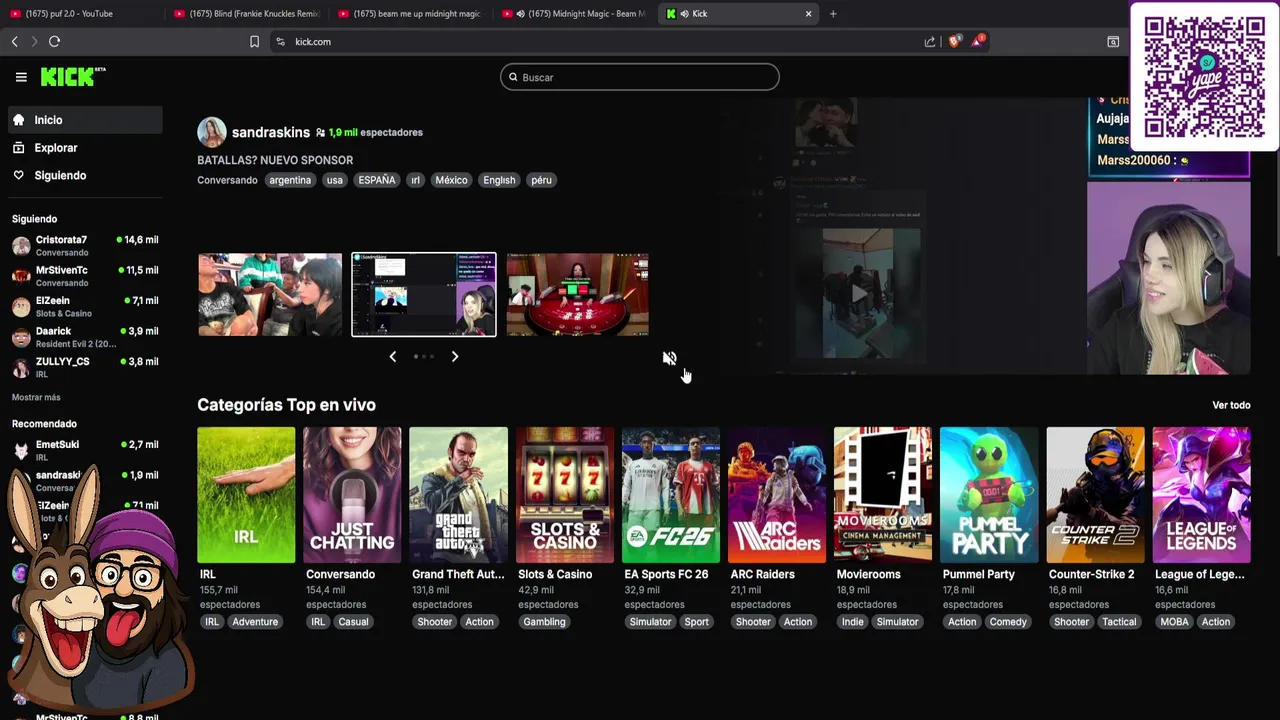Screen dimensions: 1280x720
Task: Click the Gambling tag under Slots & Casino
Action: point(544,622)
